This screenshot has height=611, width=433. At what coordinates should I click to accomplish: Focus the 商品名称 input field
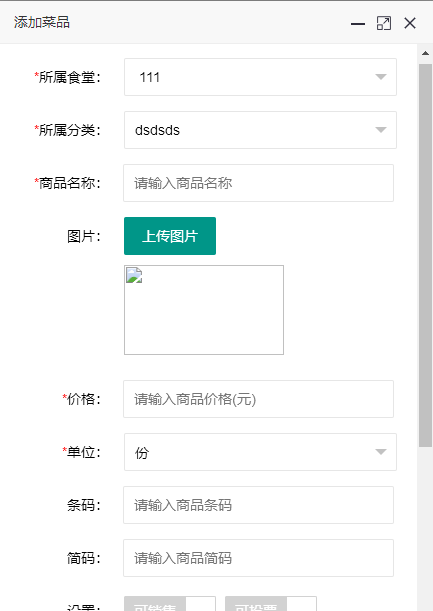click(258, 183)
